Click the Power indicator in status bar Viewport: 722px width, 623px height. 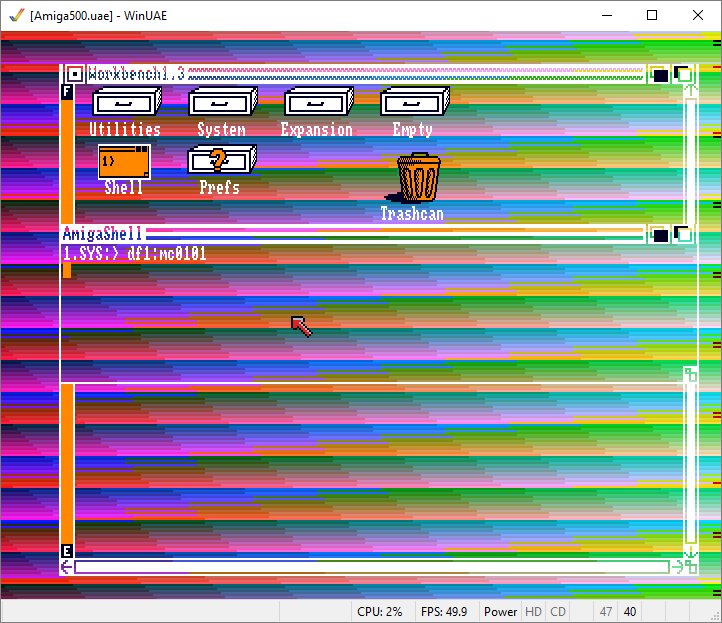point(501,611)
